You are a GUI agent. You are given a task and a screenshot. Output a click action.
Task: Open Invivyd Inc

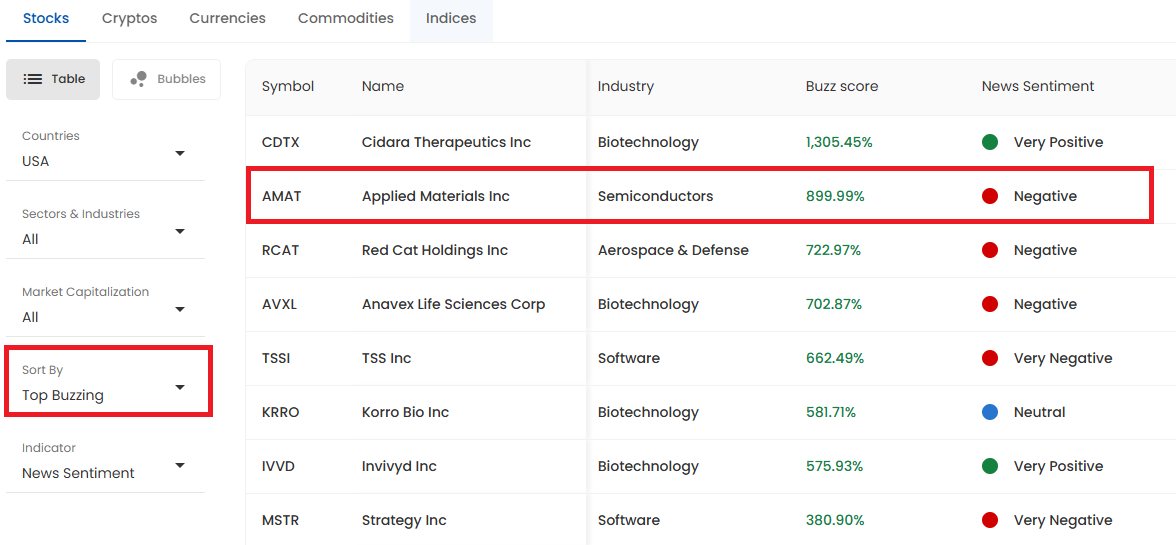(399, 466)
